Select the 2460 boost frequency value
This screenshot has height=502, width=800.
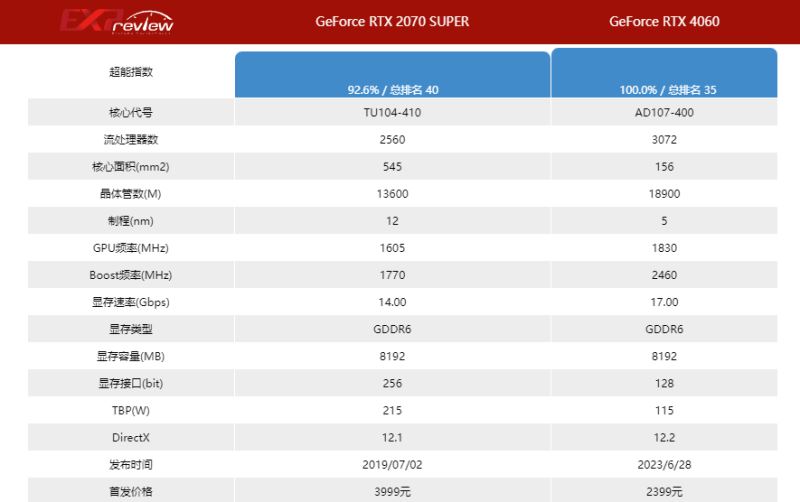click(664, 275)
